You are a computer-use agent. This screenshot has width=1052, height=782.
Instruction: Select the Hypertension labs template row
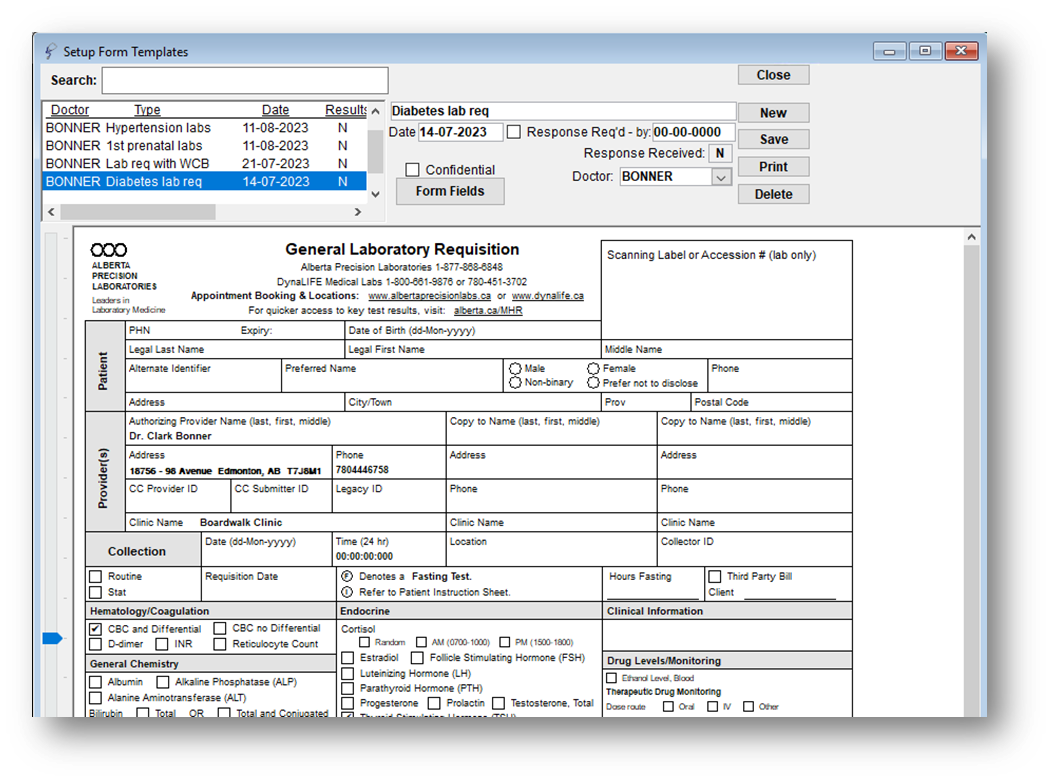205,128
